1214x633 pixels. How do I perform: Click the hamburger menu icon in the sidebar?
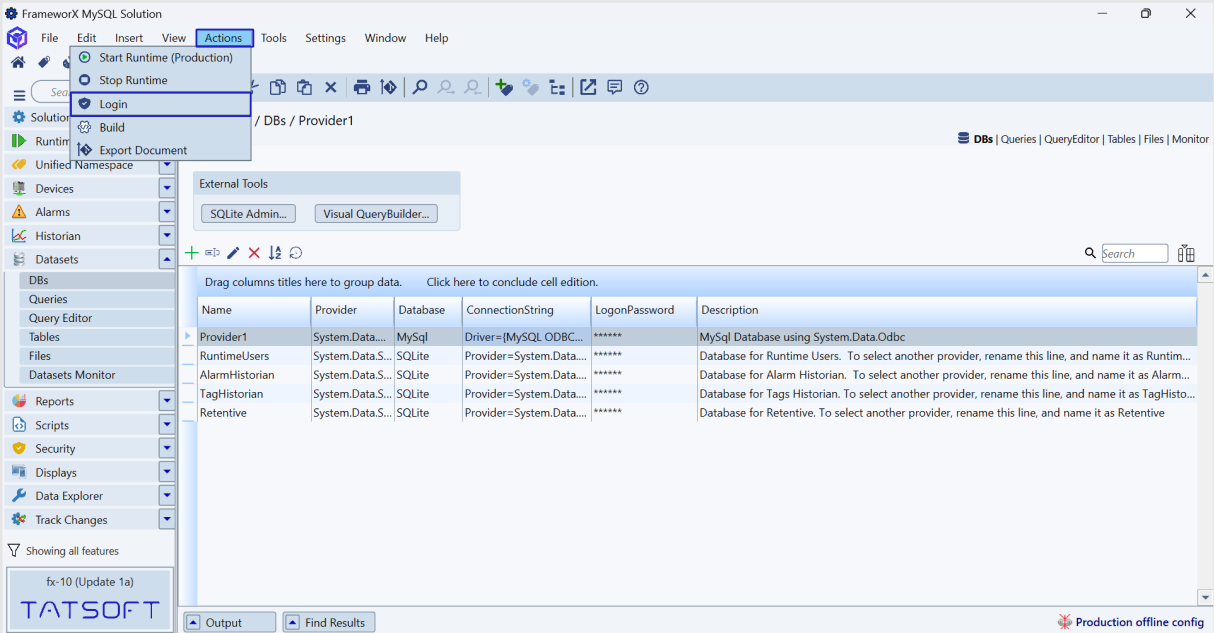tap(19, 95)
